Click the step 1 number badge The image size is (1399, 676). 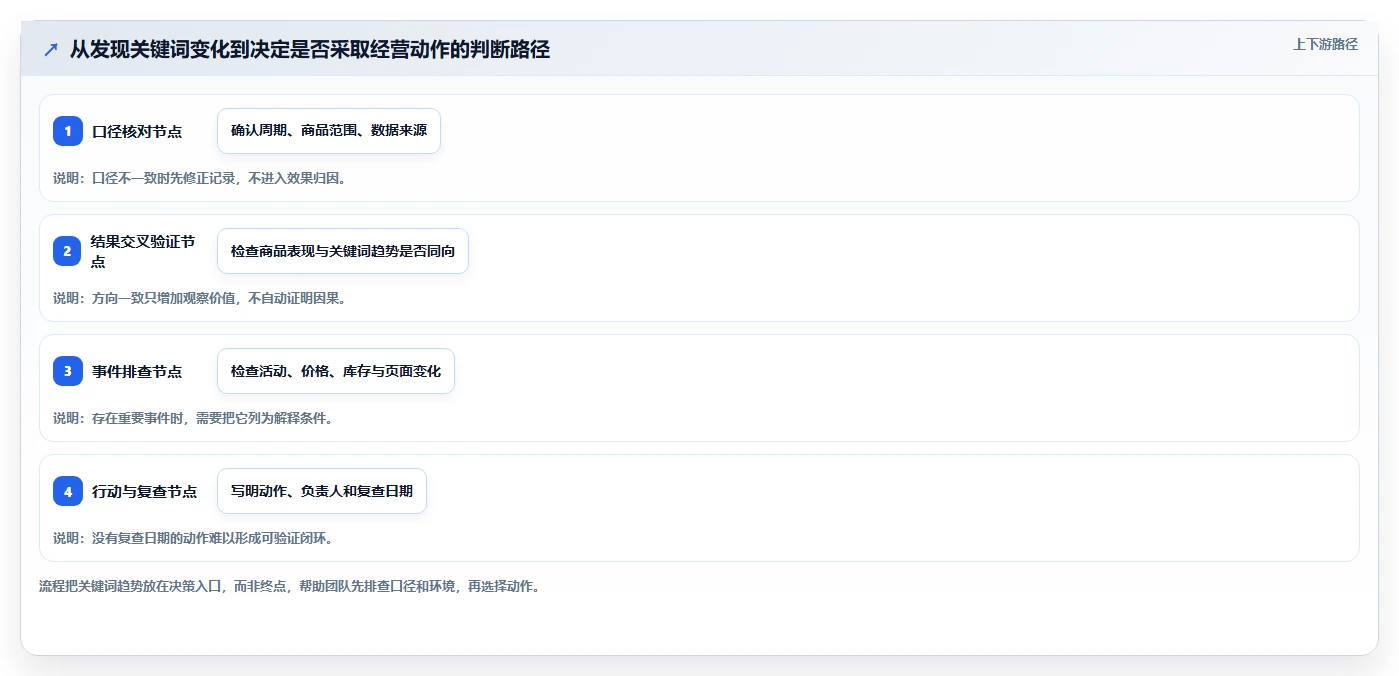(68, 131)
